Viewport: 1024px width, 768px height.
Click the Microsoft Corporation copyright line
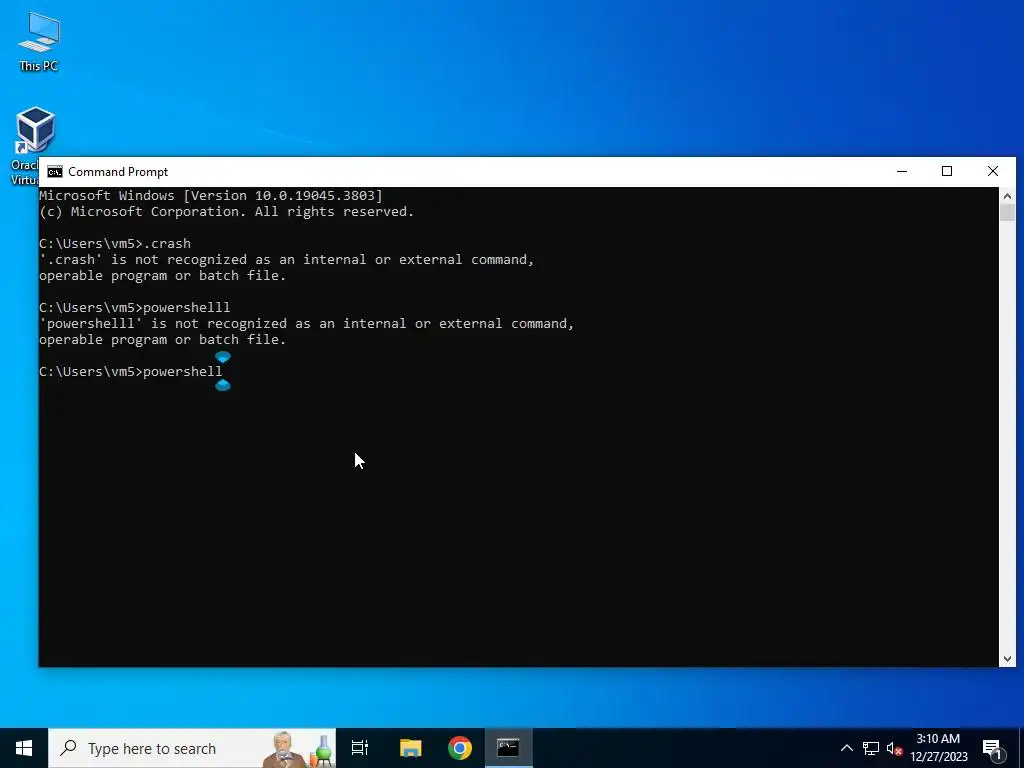(227, 212)
